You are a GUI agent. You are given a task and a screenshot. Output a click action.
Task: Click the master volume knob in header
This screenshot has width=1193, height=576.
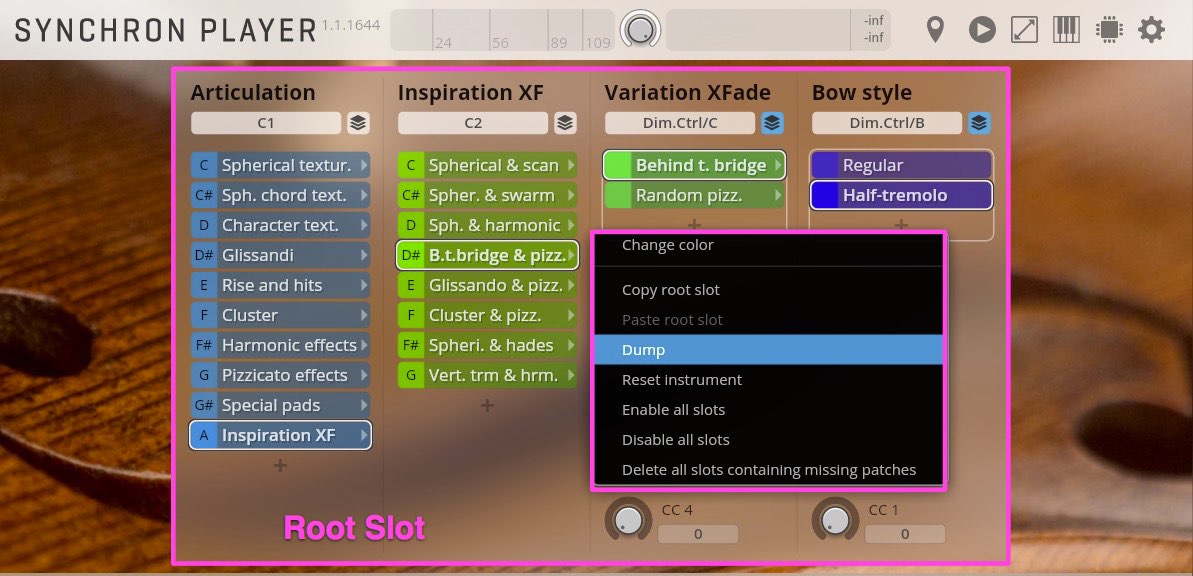coord(640,30)
